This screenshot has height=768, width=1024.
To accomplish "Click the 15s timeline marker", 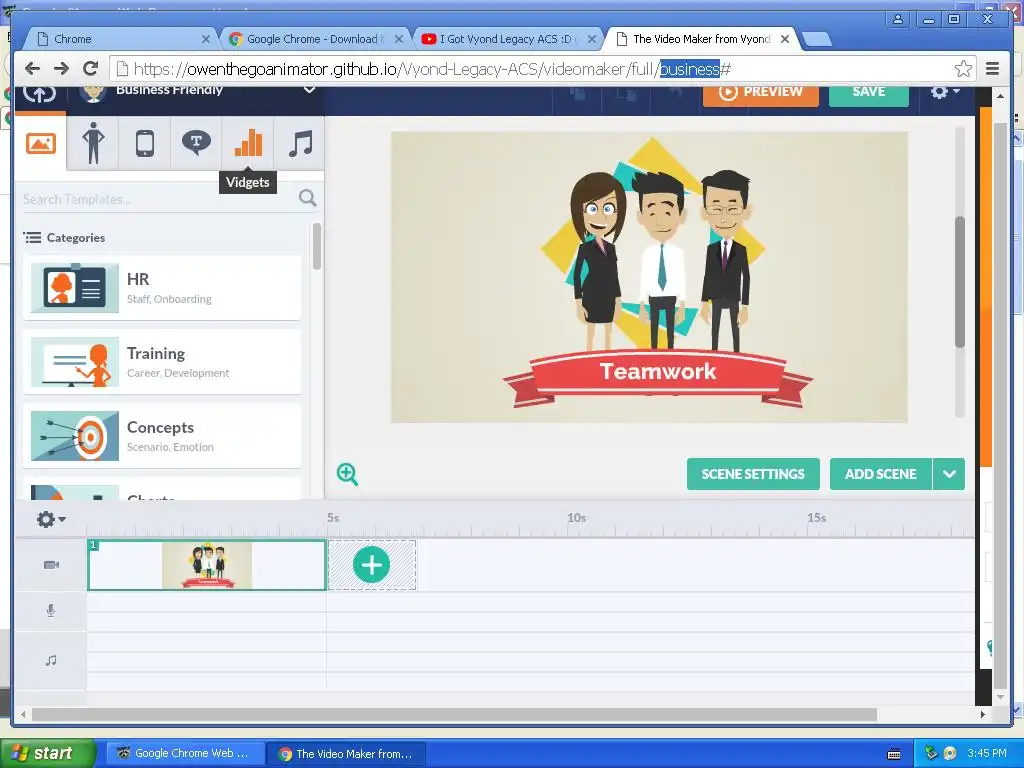I will click(816, 518).
